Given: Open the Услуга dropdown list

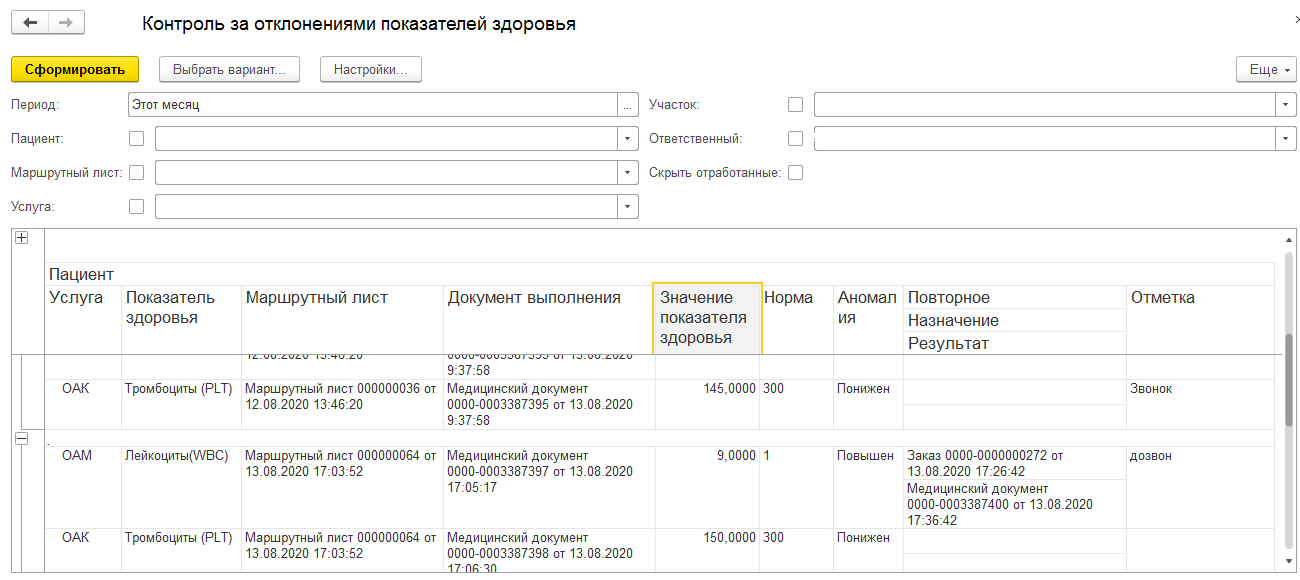Looking at the screenshot, I should click(628, 207).
